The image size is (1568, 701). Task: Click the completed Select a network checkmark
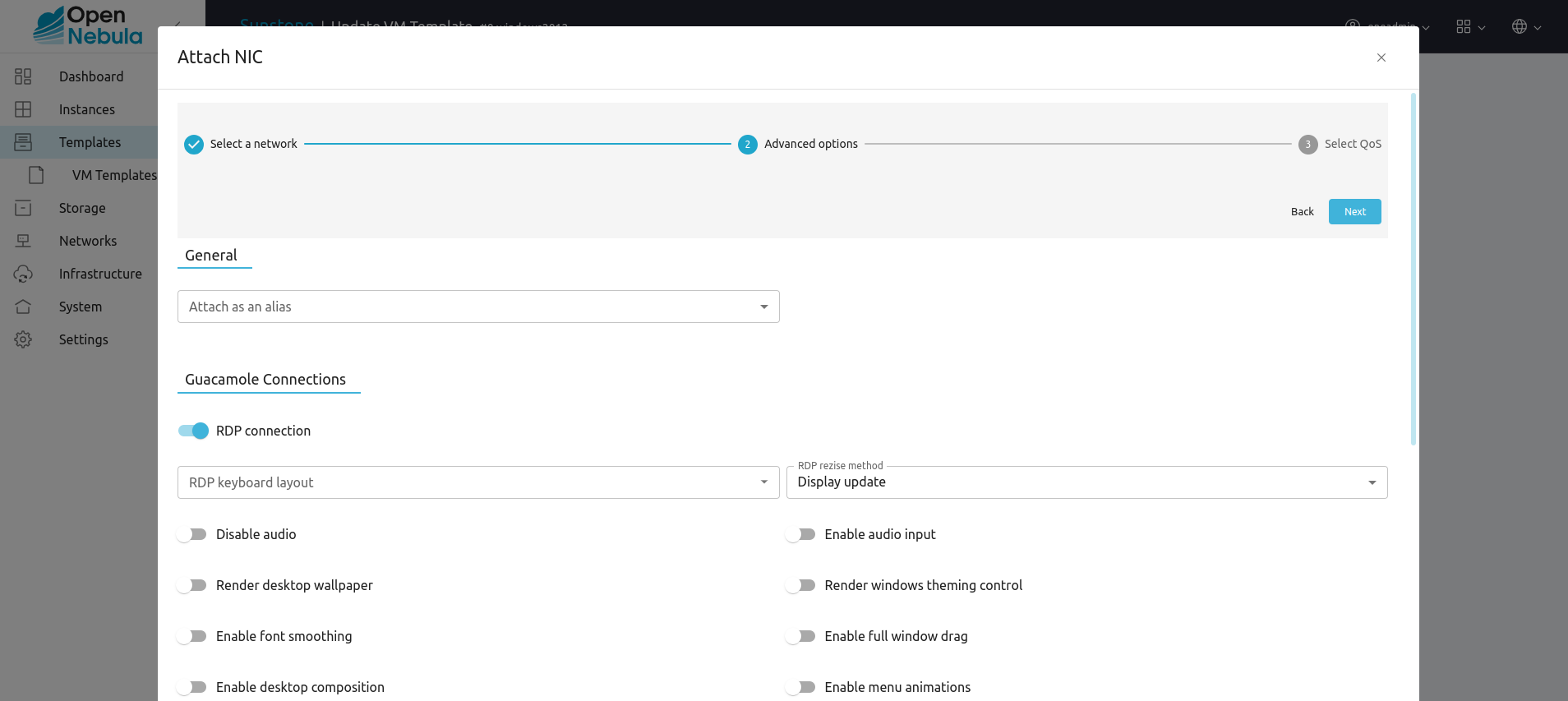(x=194, y=145)
